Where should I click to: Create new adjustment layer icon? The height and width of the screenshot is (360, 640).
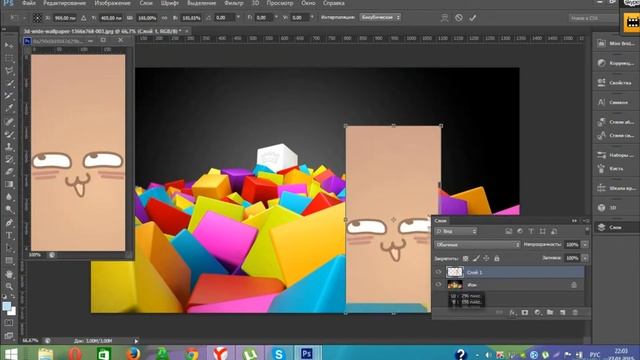tap(538, 313)
